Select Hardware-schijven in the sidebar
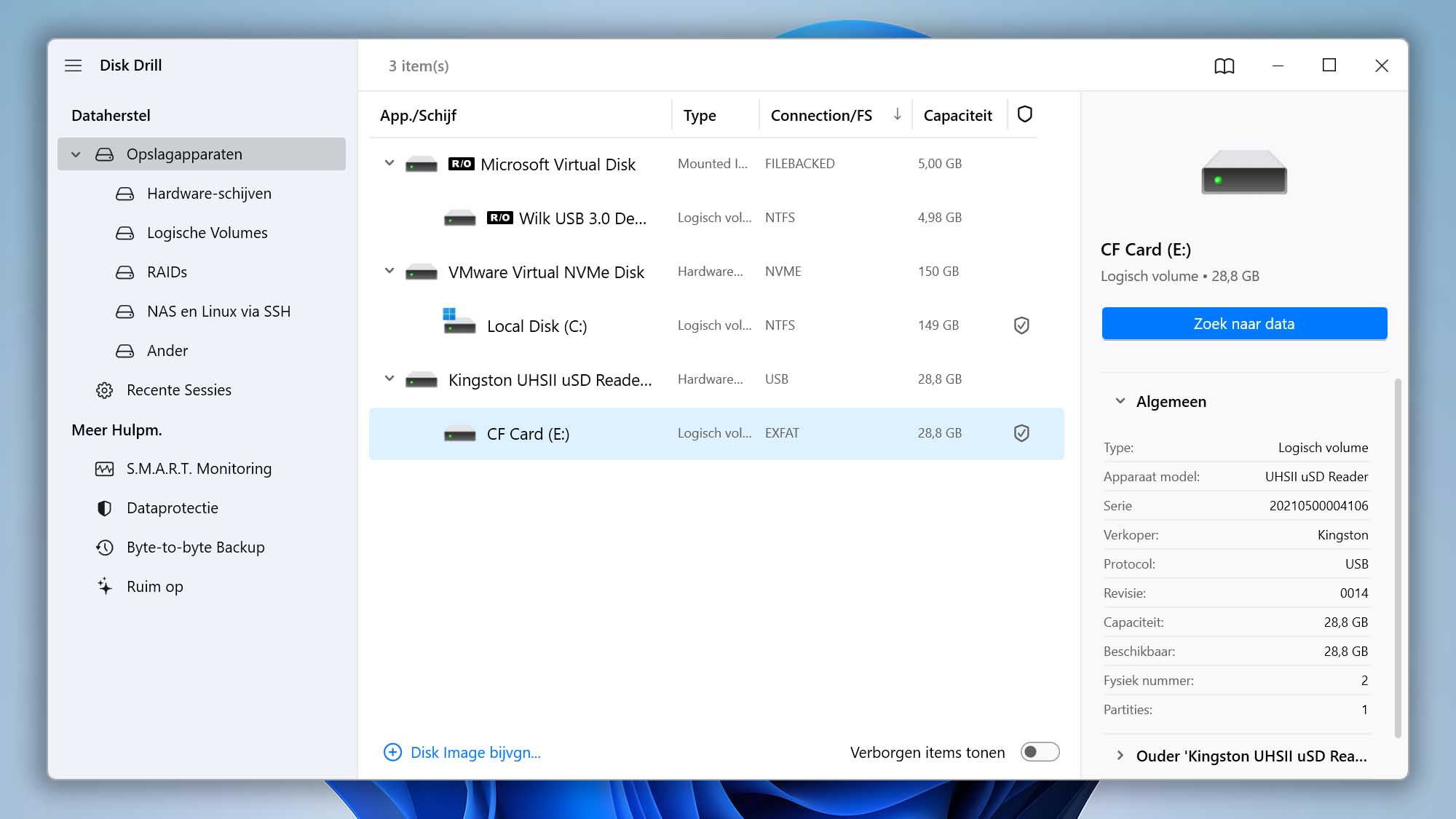Viewport: 1456px width, 819px height. click(202, 194)
